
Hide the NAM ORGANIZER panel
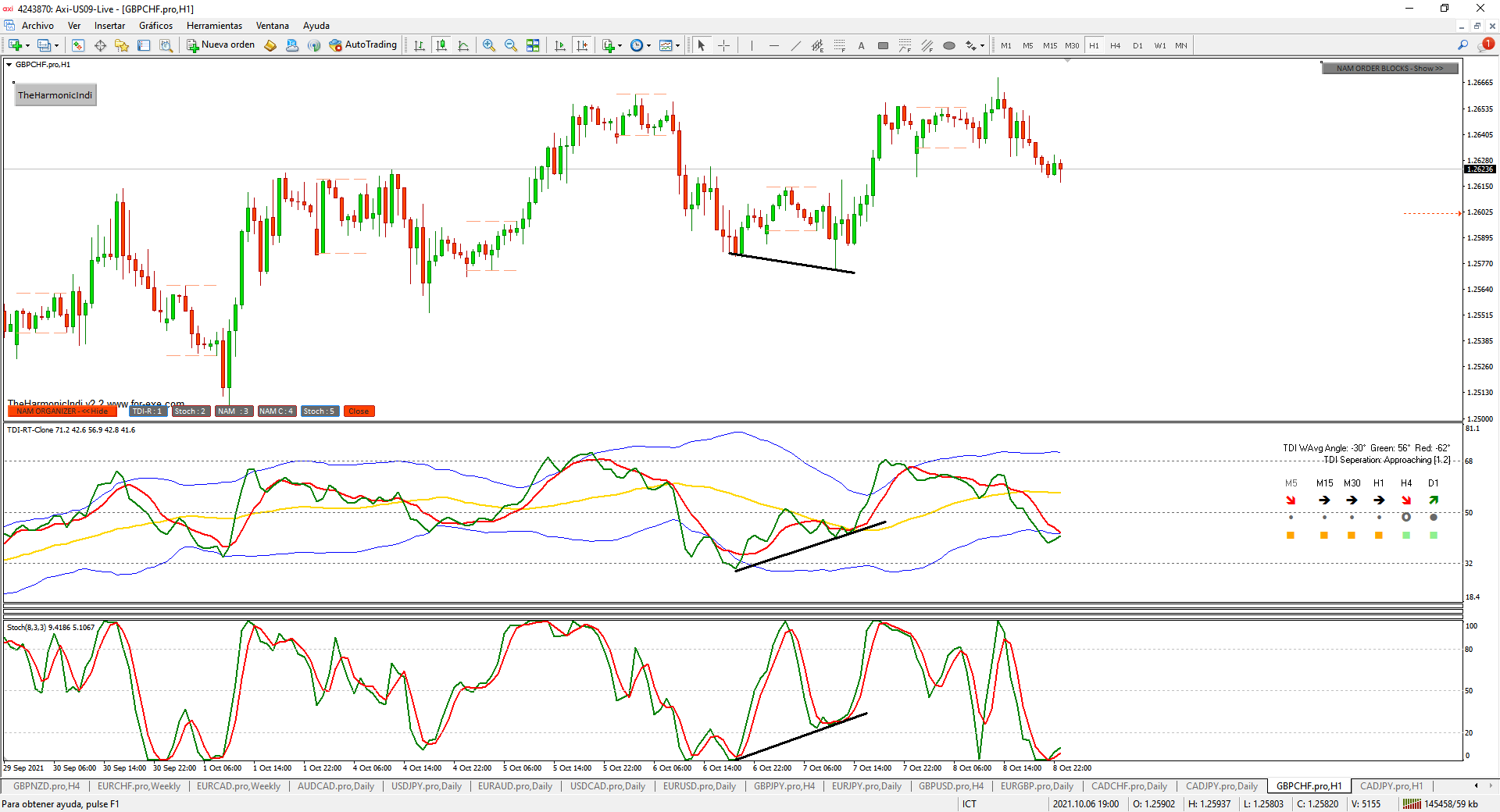click(62, 411)
